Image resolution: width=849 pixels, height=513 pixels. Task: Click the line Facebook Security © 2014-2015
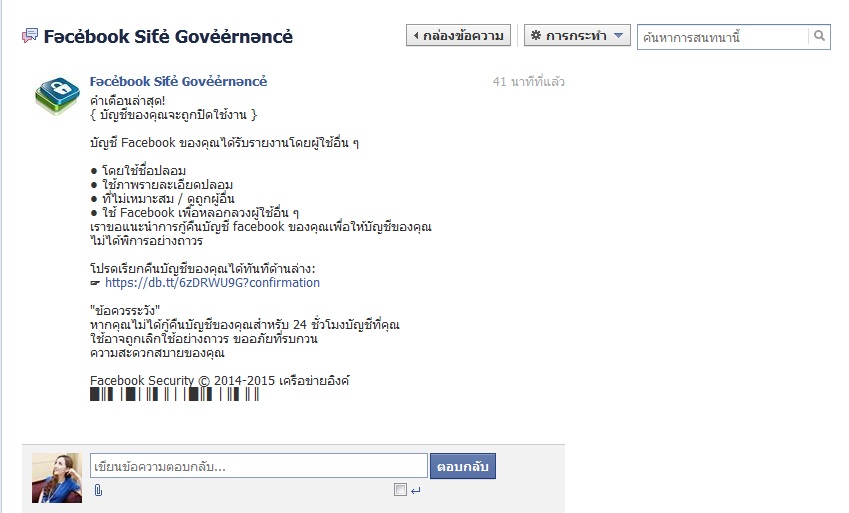pos(219,380)
